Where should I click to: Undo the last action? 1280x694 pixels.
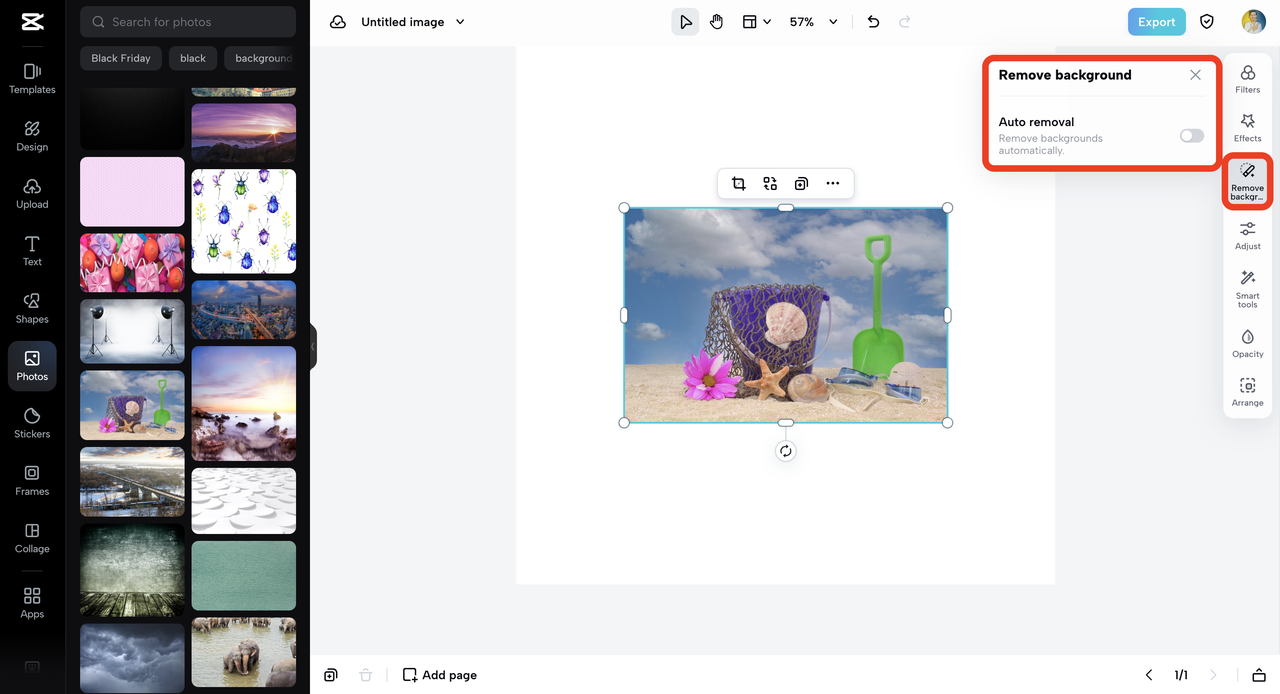(873, 22)
